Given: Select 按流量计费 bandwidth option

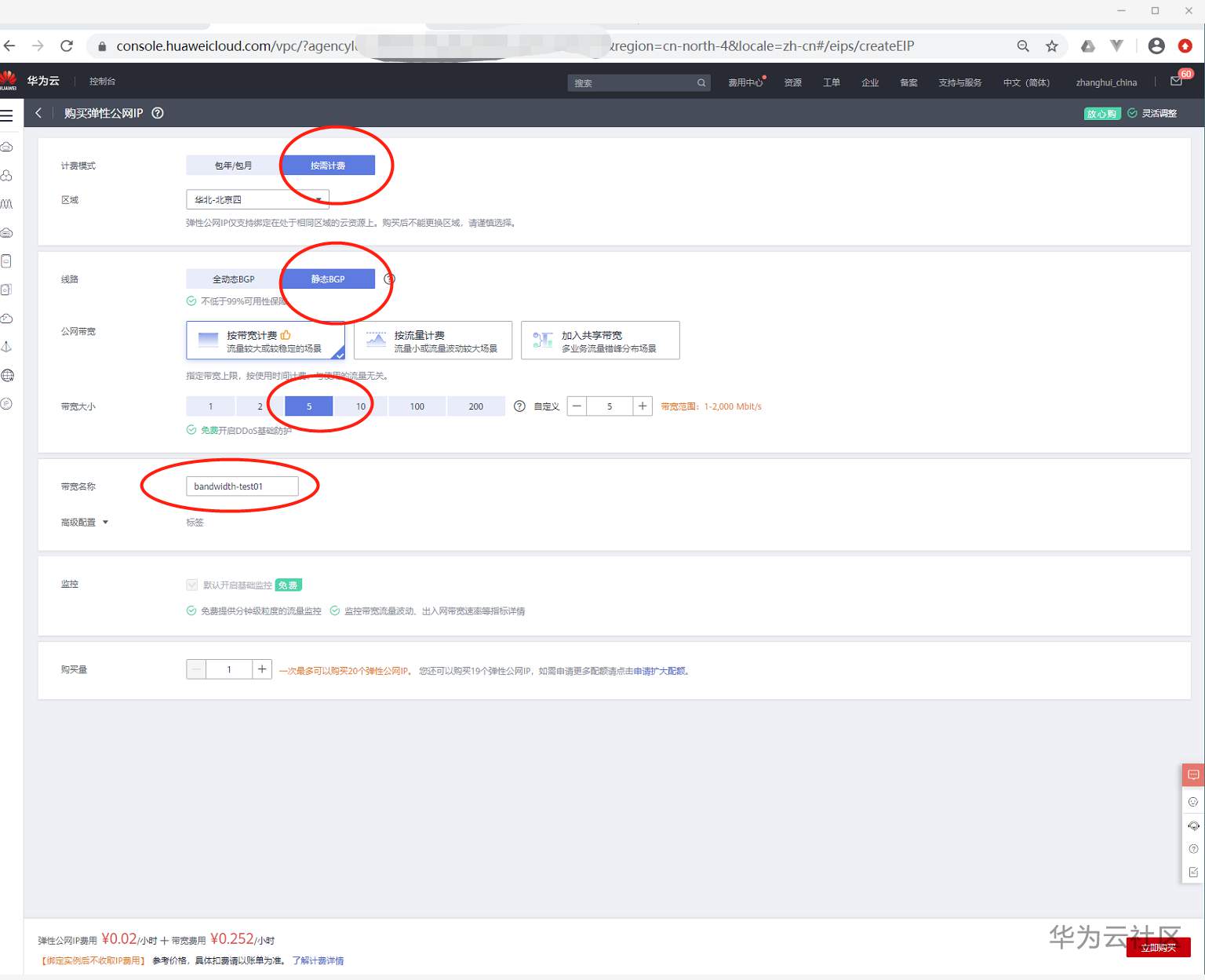Looking at the screenshot, I should pyautogui.click(x=433, y=341).
